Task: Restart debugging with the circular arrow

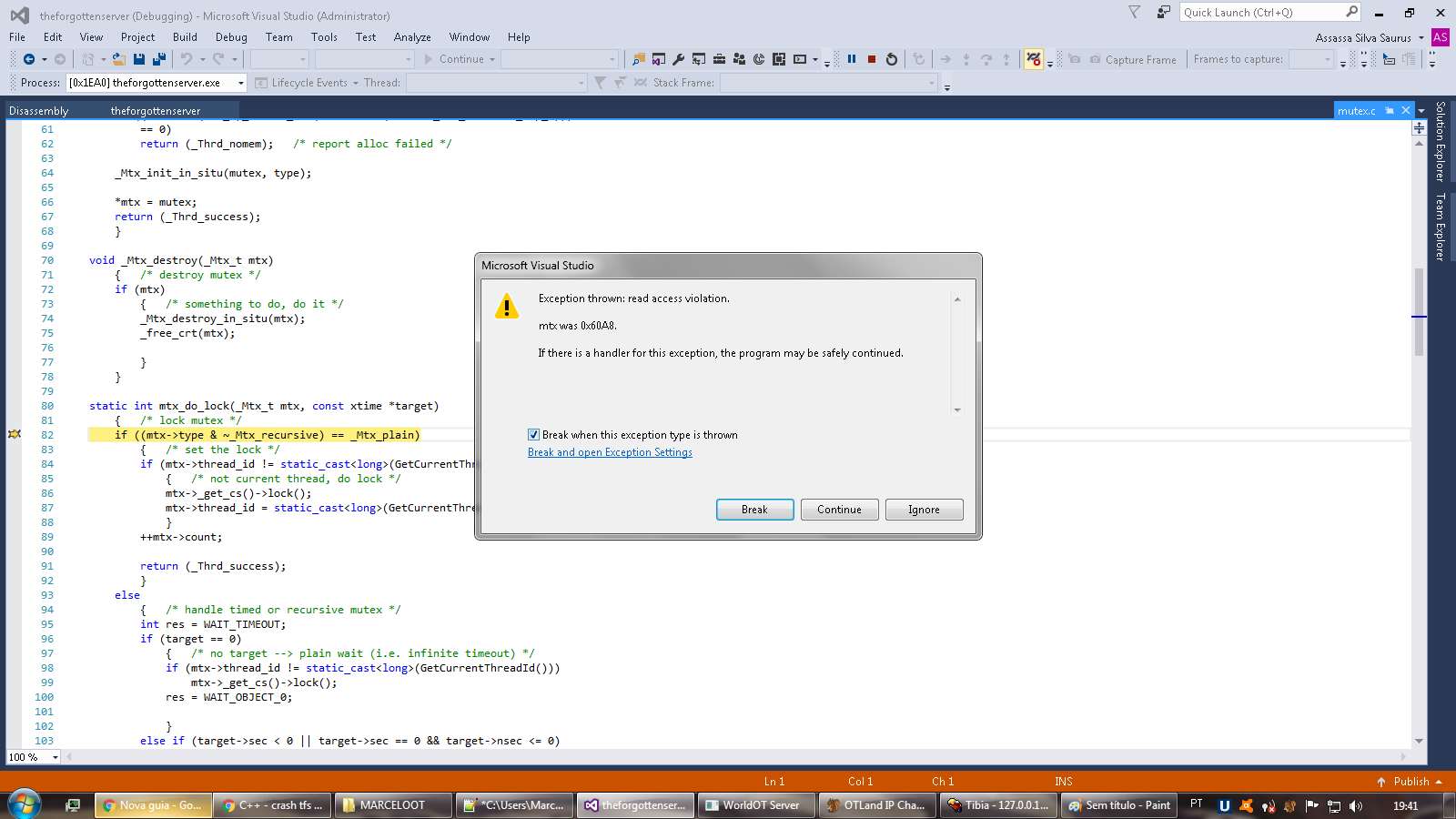Action: [x=892, y=59]
